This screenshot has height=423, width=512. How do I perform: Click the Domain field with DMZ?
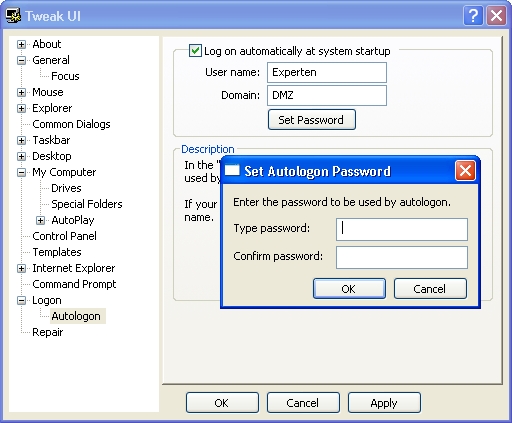click(x=327, y=95)
